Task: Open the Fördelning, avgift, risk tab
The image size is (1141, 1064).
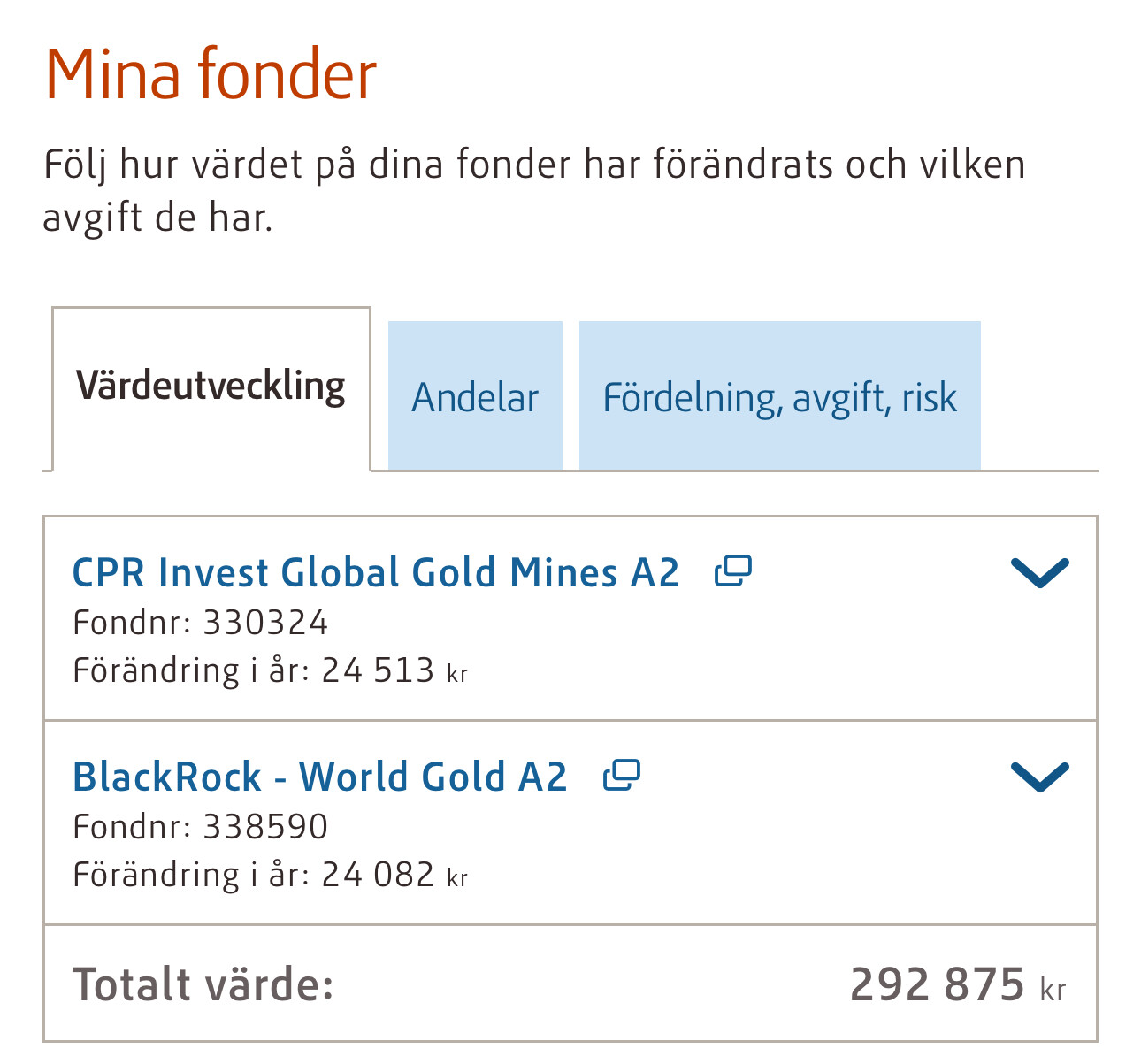Action: click(x=779, y=397)
